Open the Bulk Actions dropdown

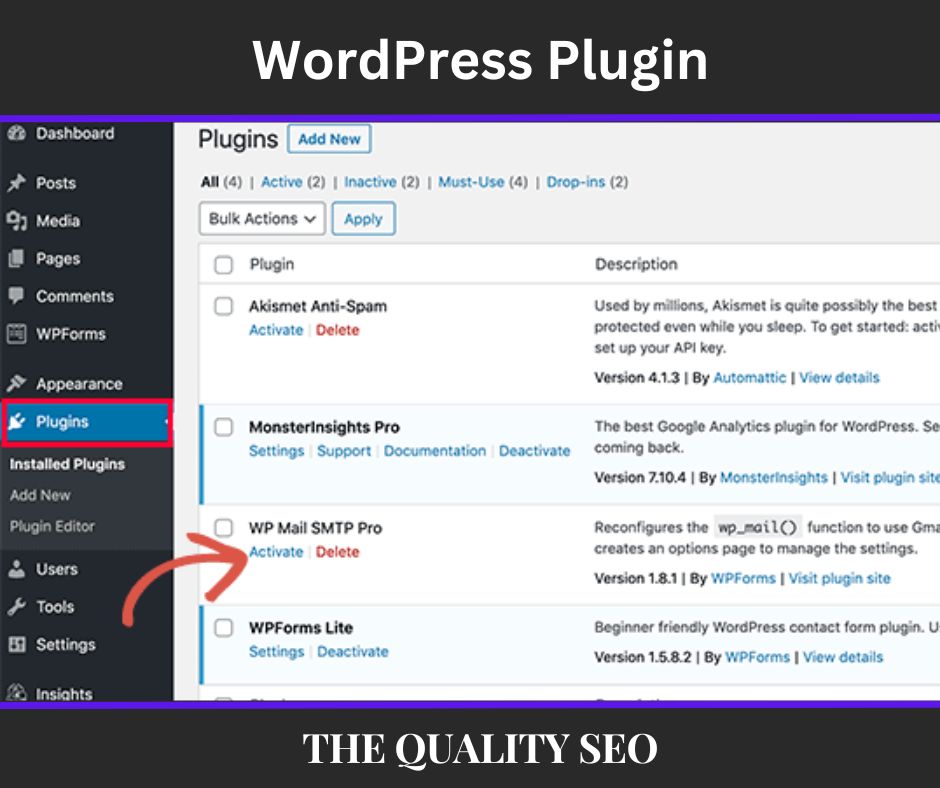(x=262, y=219)
